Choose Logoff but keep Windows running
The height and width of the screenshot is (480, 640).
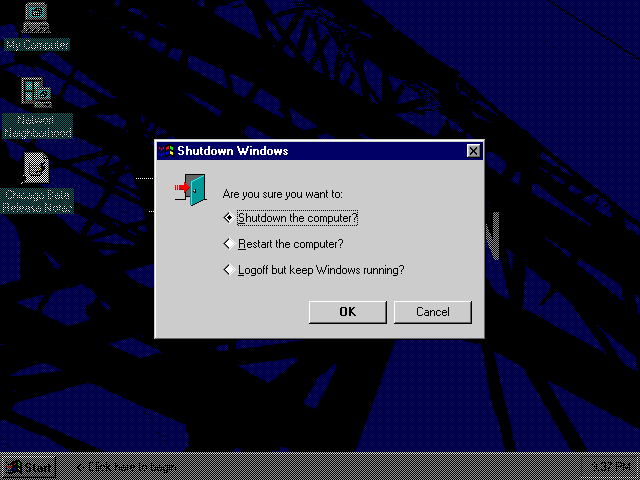click(x=314, y=270)
